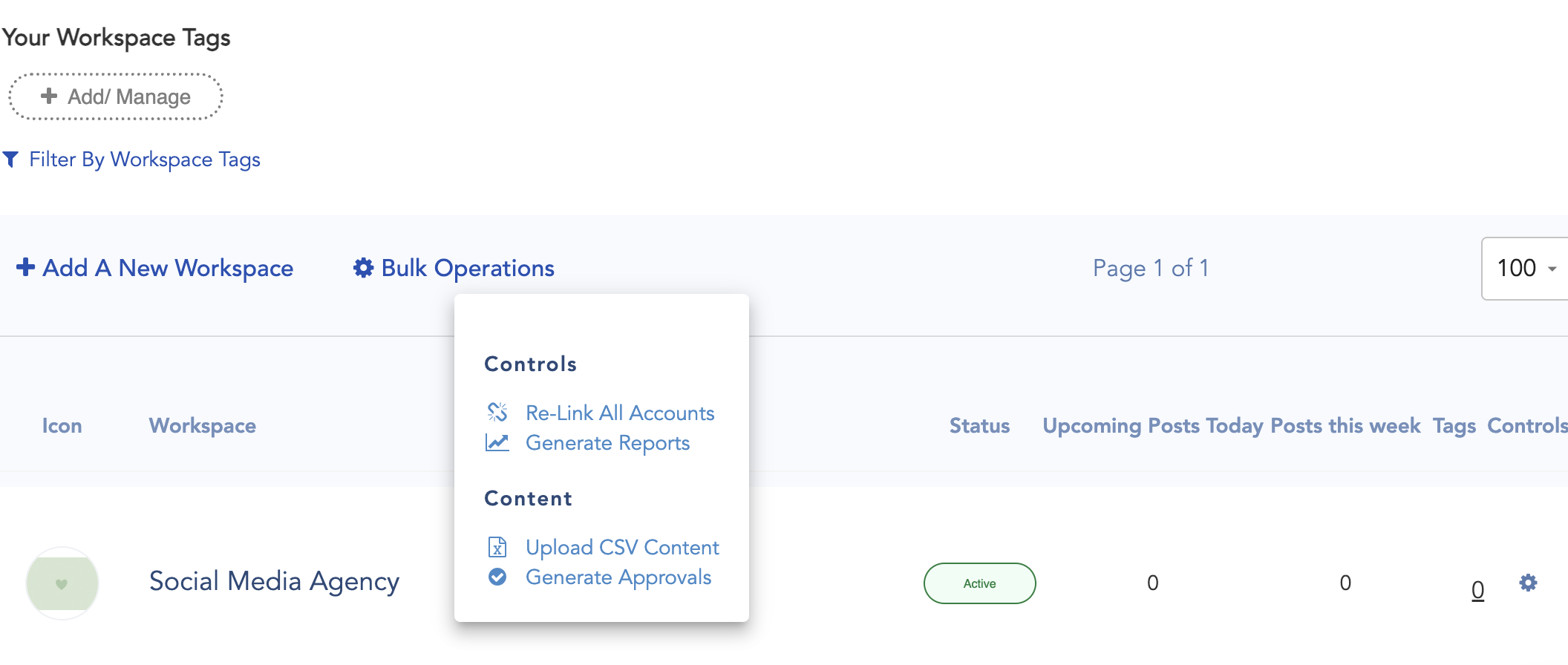Choose Generate Reports from the menu
The width and height of the screenshot is (1568, 665).
607,443
